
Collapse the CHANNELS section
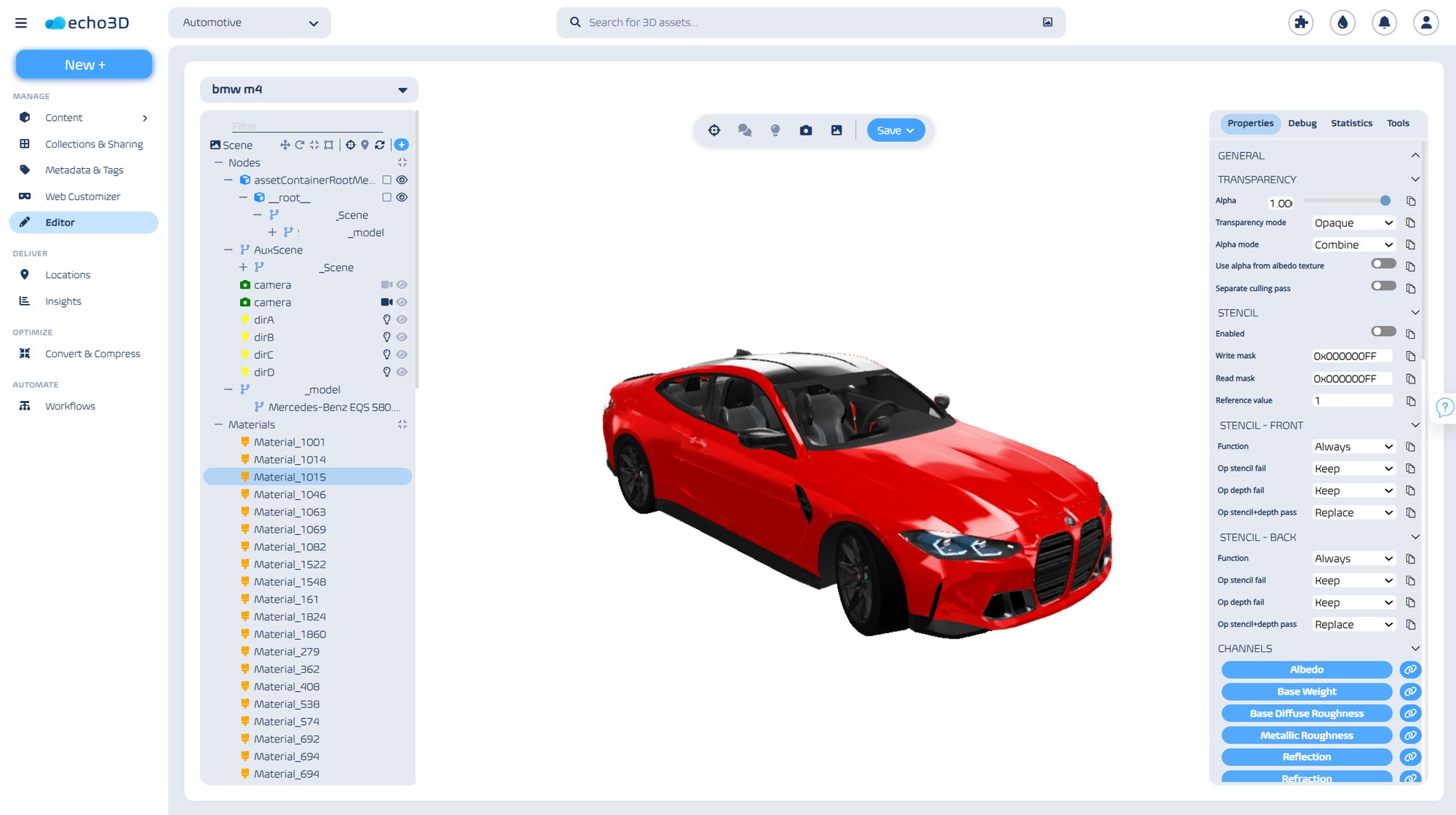(x=1415, y=648)
